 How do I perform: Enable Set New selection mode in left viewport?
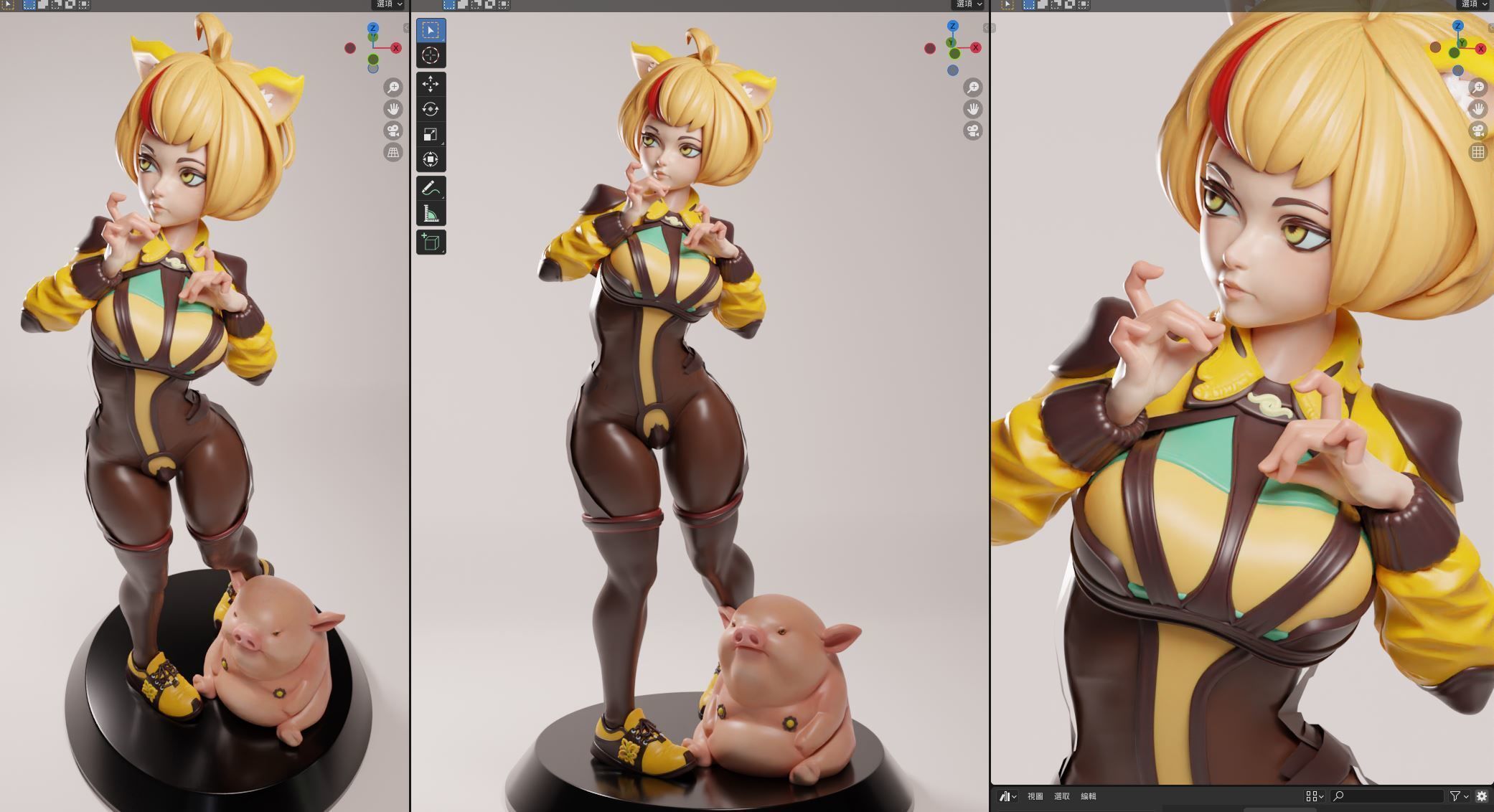coord(29,4)
